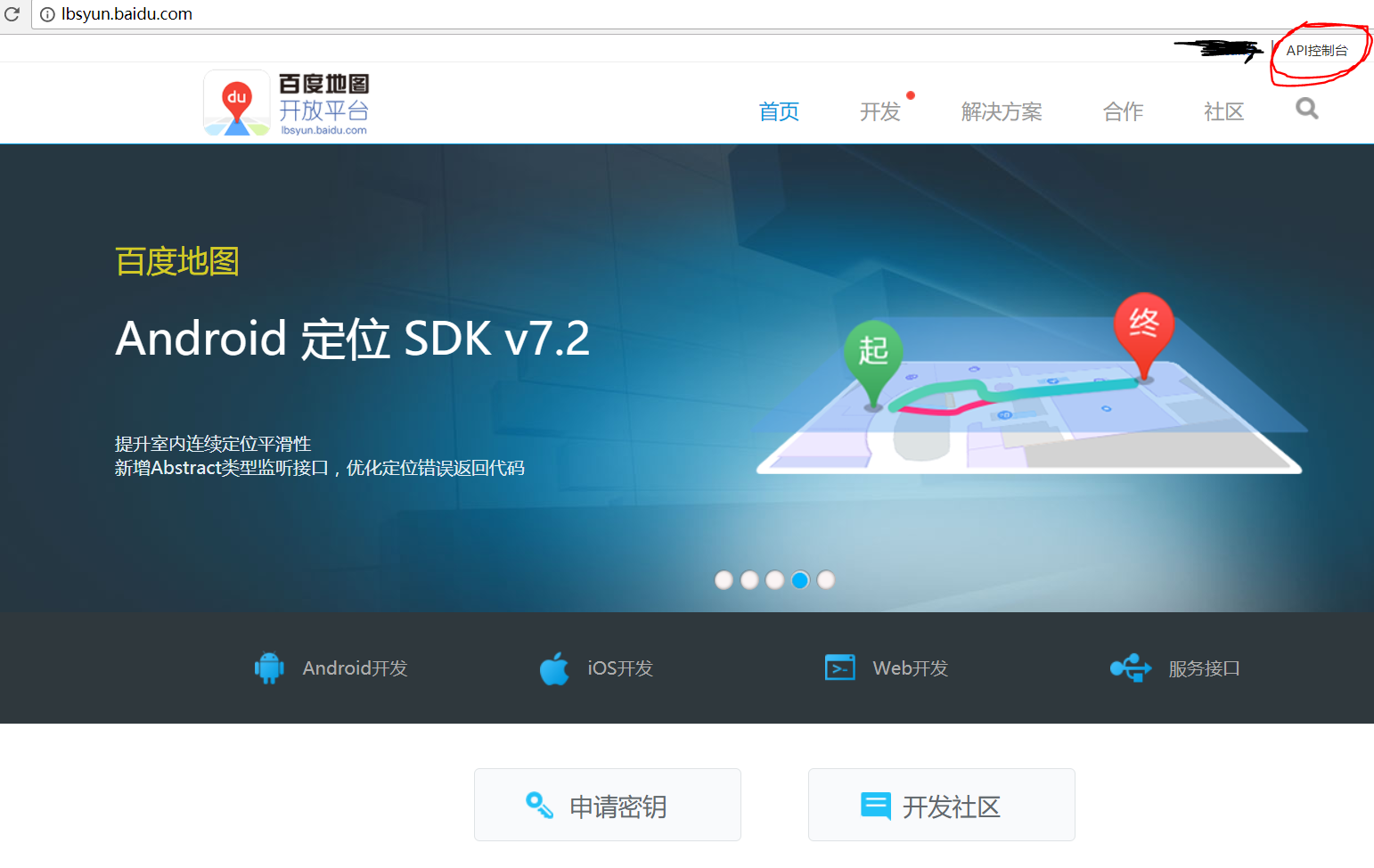
Task: Click the Web terminal window icon
Action: [x=840, y=667]
